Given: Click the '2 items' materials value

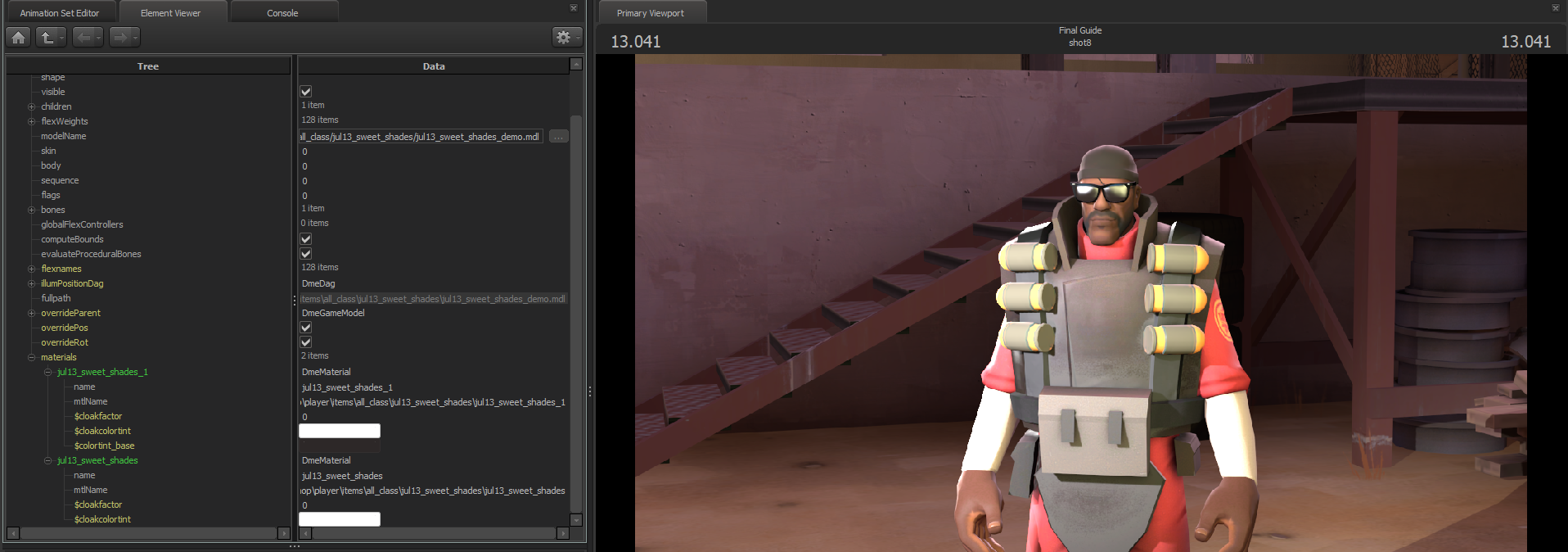Looking at the screenshot, I should coord(314,355).
